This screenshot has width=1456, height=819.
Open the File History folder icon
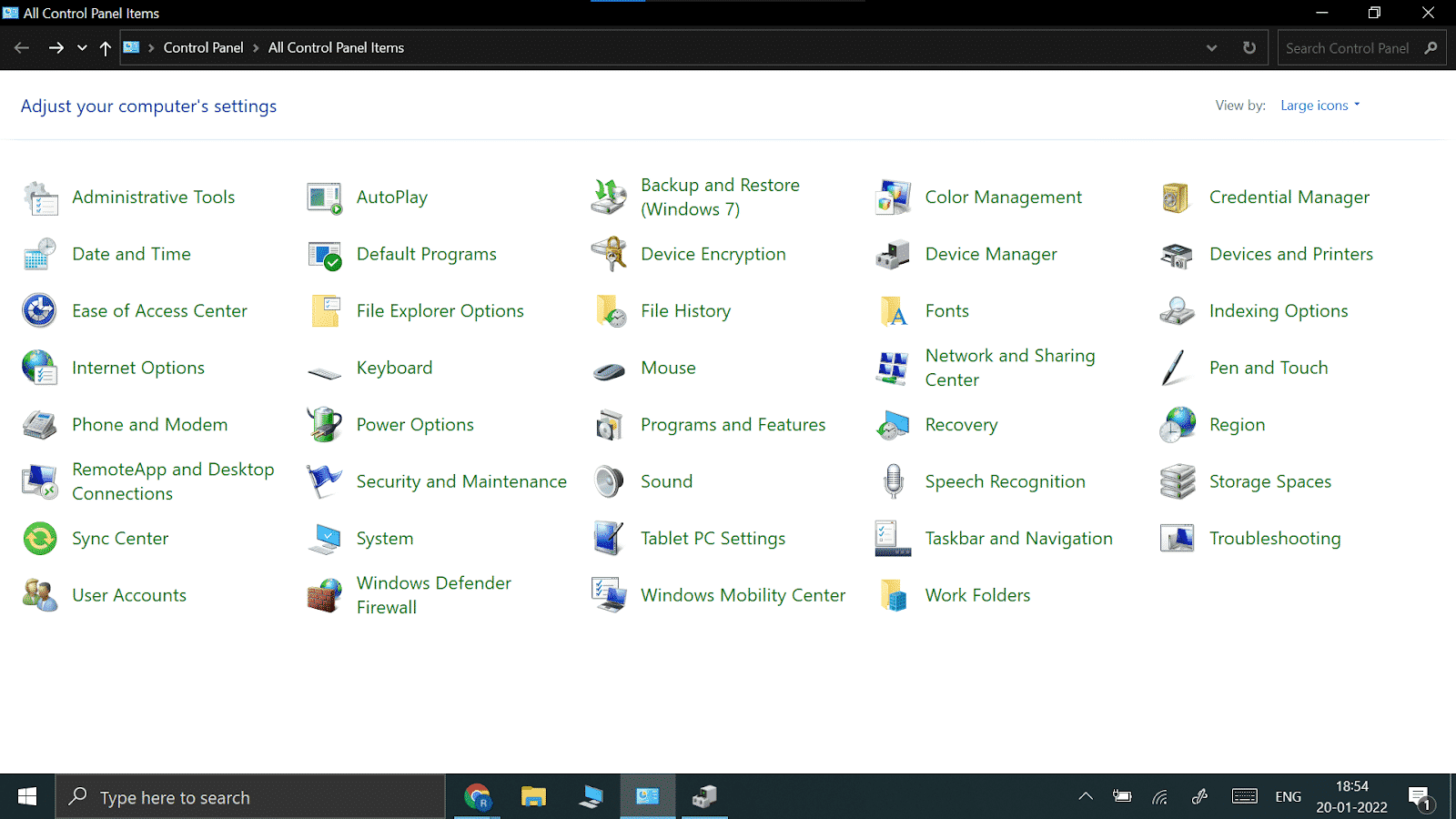click(609, 311)
